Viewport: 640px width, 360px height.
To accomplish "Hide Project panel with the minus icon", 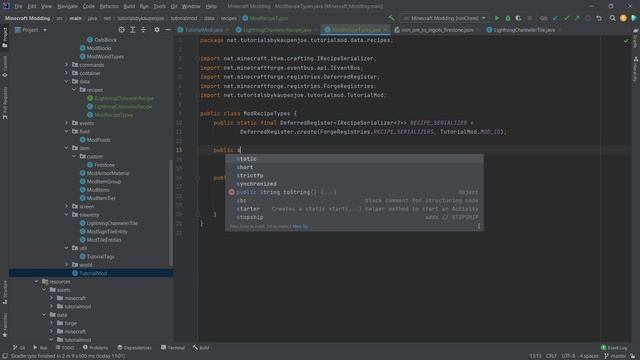I will pos(168,30).
